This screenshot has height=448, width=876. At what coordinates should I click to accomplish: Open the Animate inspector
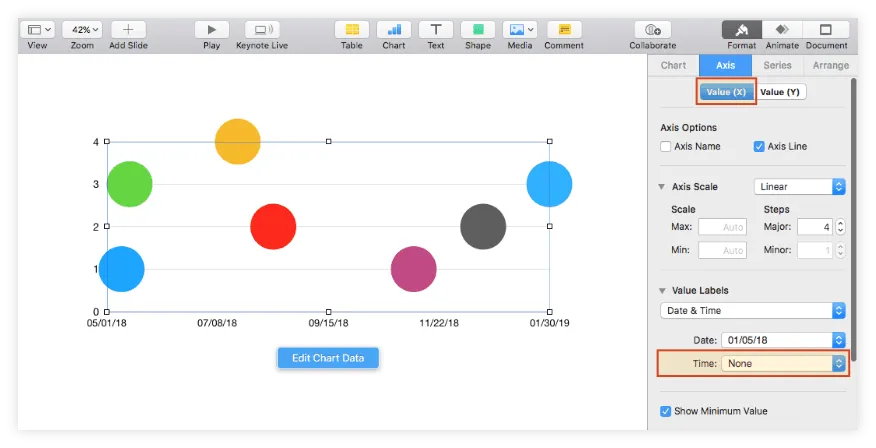point(782,30)
